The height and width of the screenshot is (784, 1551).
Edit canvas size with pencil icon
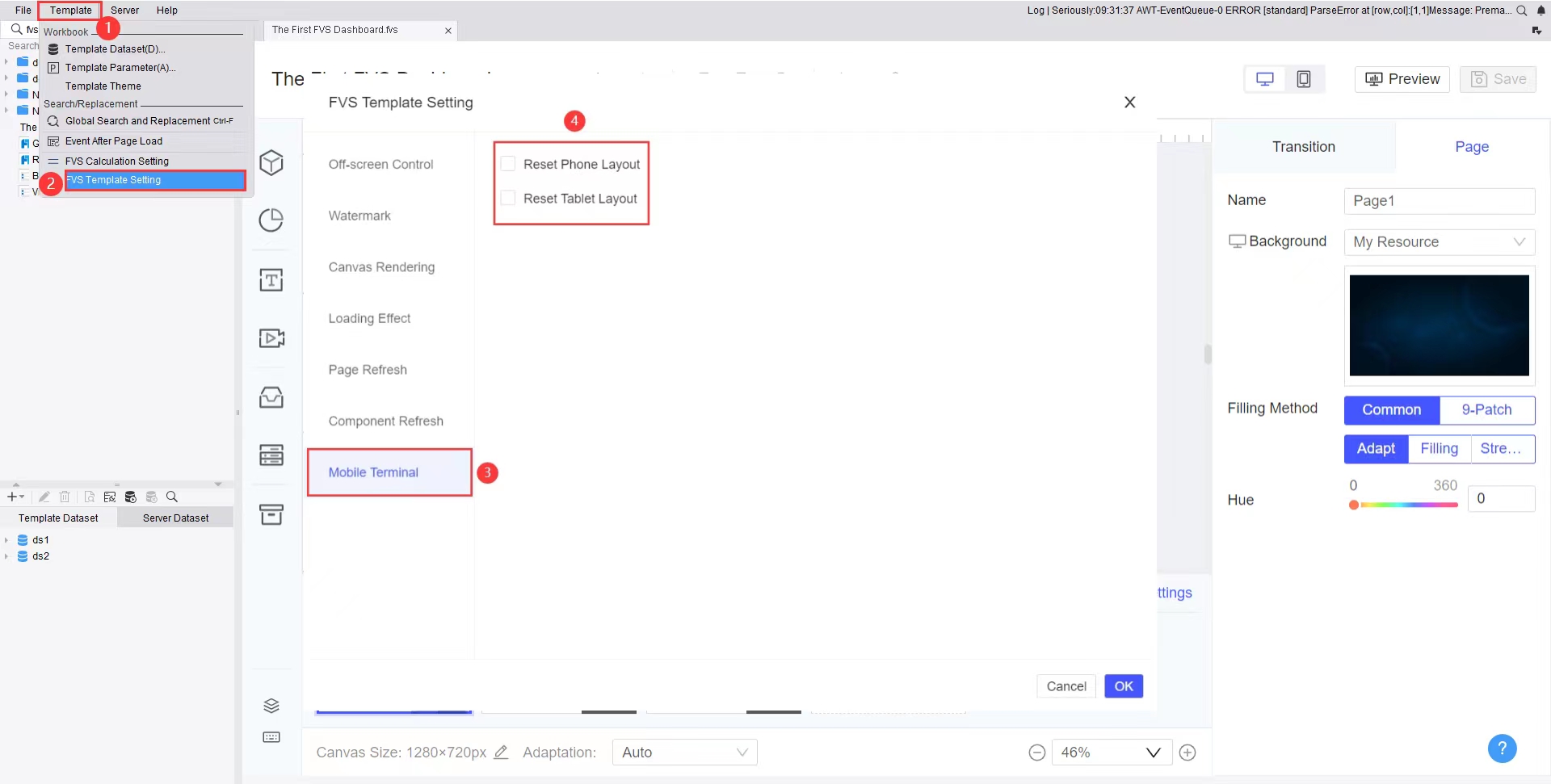(501, 753)
